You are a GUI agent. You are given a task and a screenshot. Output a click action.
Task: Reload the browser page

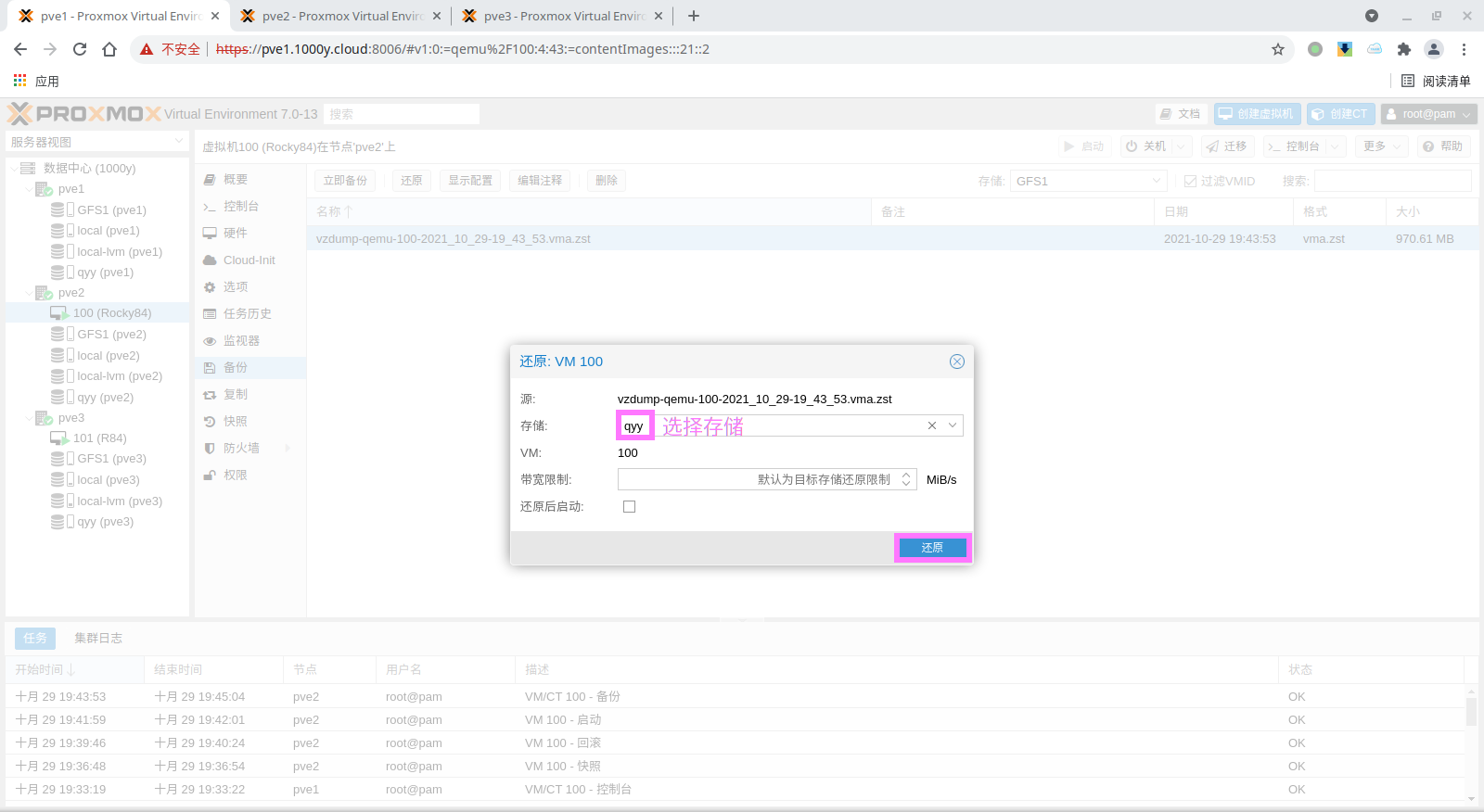(x=80, y=49)
